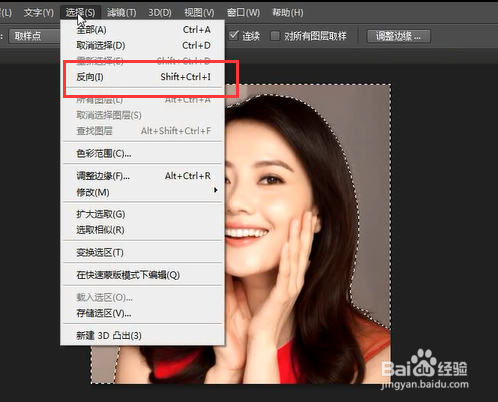Select 在快速蒙版模式下编辑(Q)
Image resolution: width=498 pixels, height=402 pixels.
(x=143, y=275)
